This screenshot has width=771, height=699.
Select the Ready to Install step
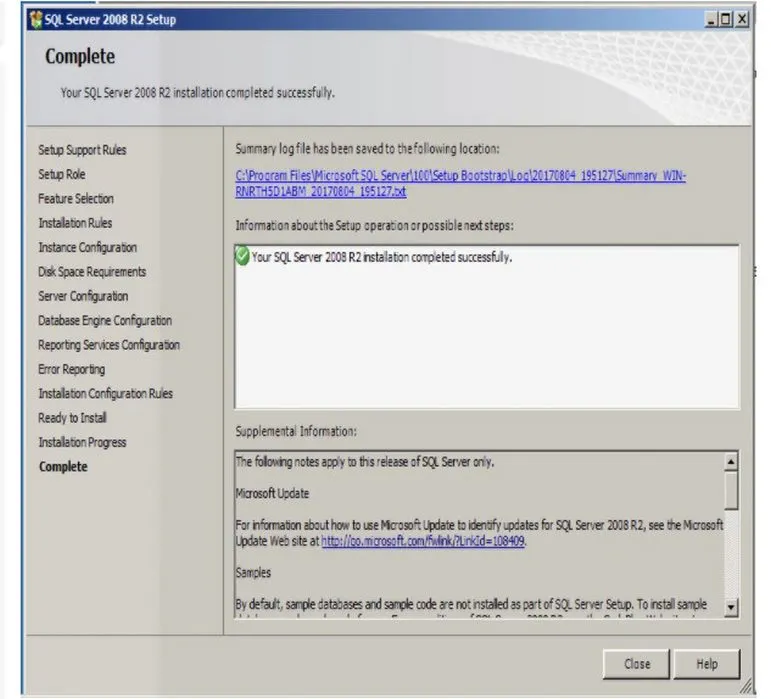pos(72,418)
